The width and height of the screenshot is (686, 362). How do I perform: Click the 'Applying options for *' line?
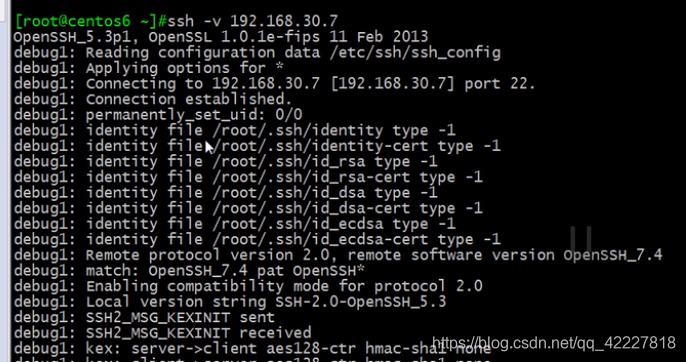click(149, 68)
